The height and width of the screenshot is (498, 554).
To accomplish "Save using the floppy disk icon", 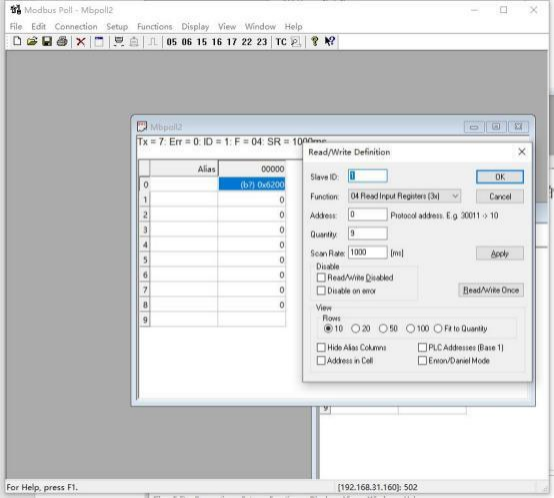I will click(47, 41).
